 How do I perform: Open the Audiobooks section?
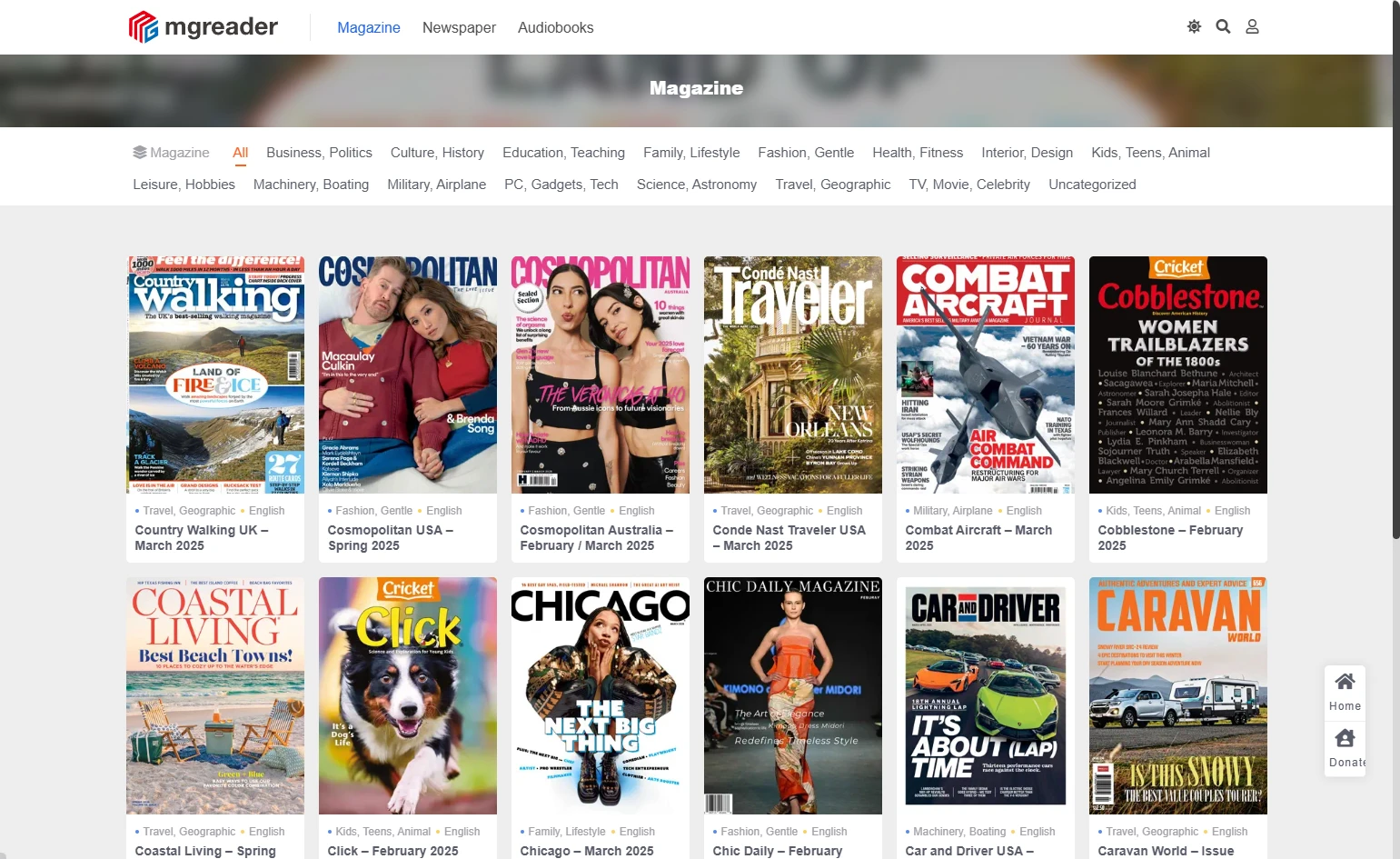coord(555,28)
